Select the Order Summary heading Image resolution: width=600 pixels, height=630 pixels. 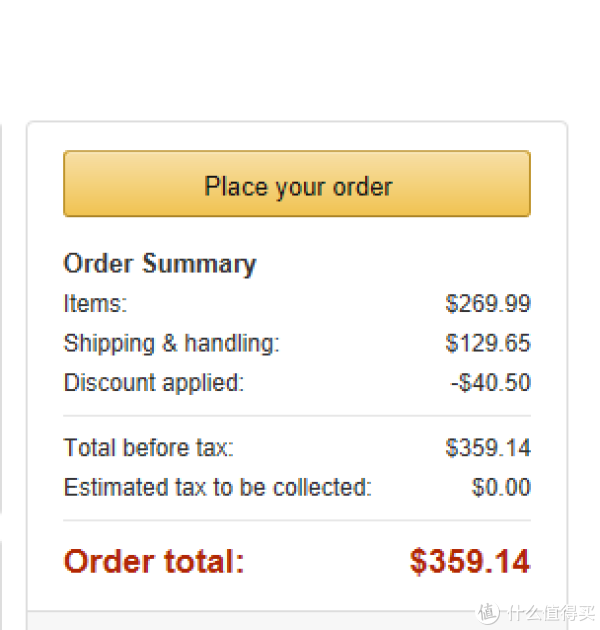pos(160,264)
